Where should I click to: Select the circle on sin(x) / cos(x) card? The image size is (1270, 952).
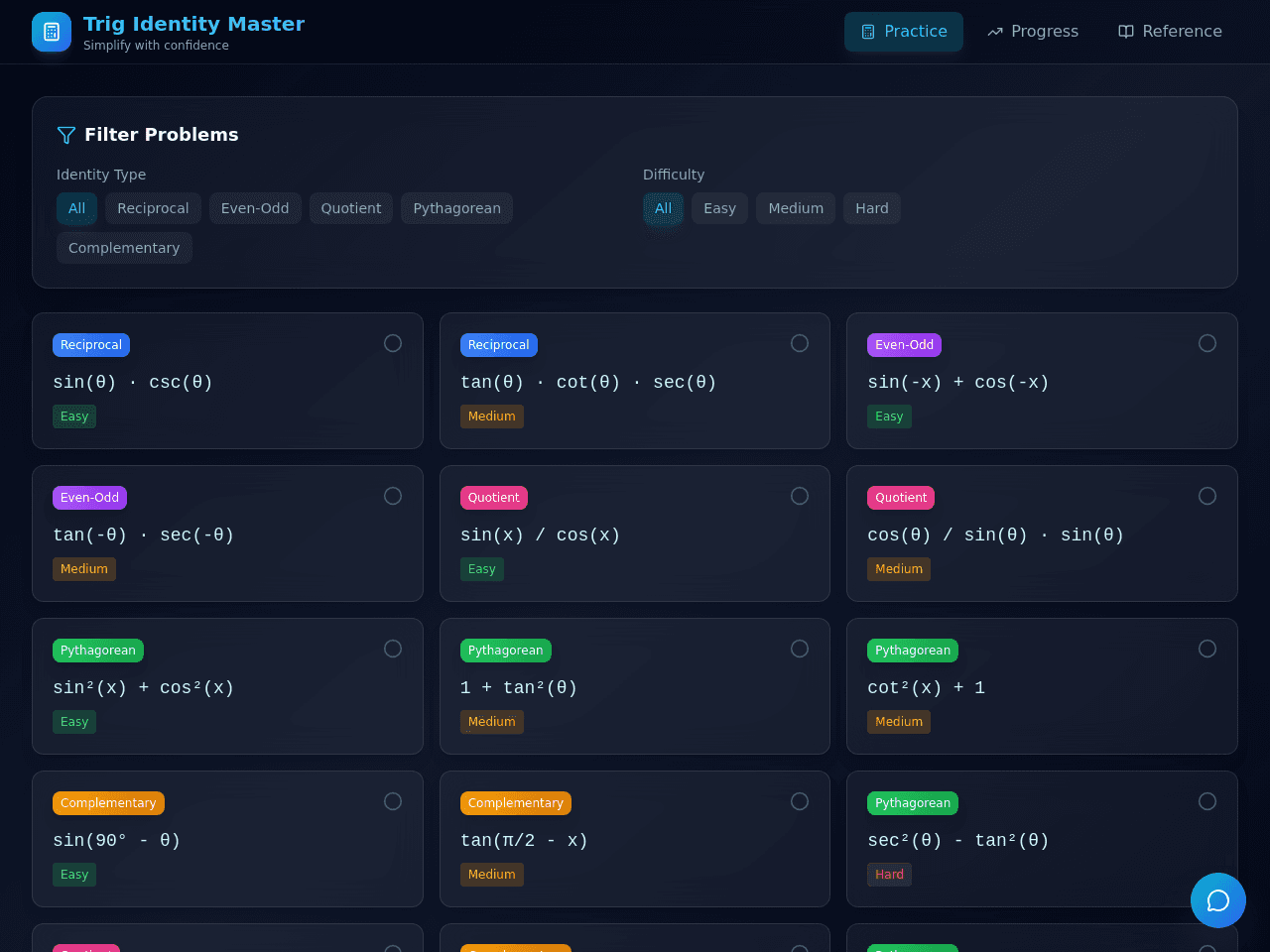(x=800, y=496)
